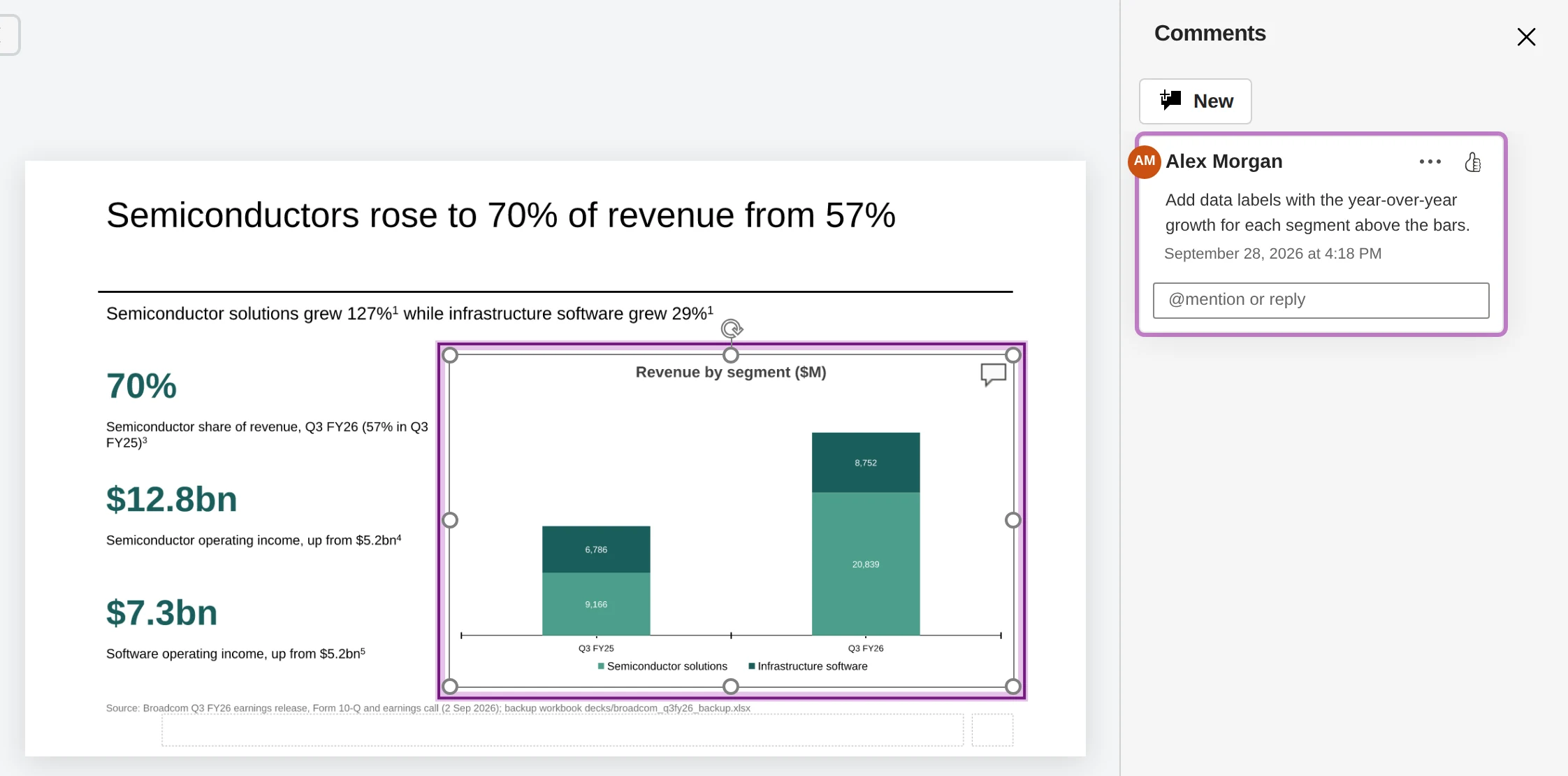Click the 6,786 bar segment for Q3 FY25
The width and height of the screenshot is (1568, 776).
coord(596,549)
